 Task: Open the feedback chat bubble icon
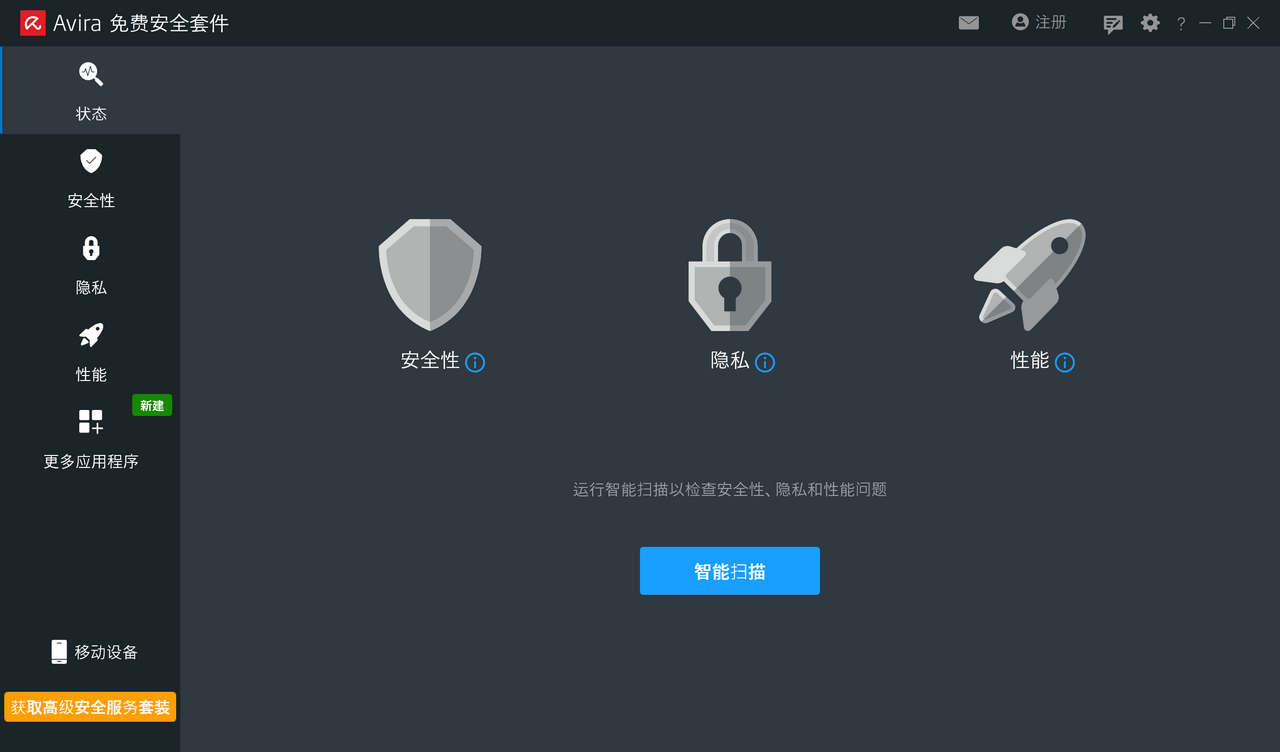pos(1112,24)
